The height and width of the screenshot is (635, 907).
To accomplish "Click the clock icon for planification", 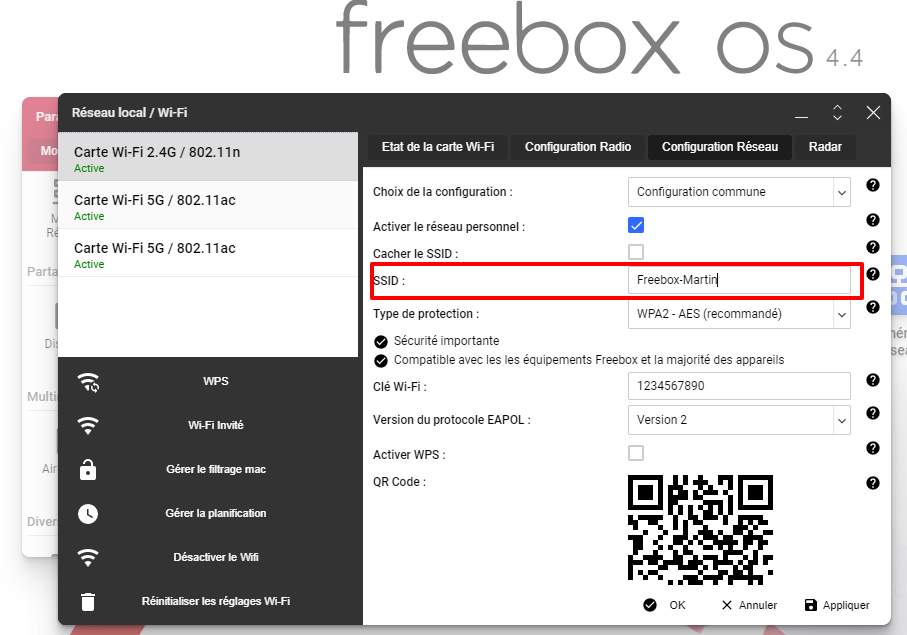I will point(88,514).
